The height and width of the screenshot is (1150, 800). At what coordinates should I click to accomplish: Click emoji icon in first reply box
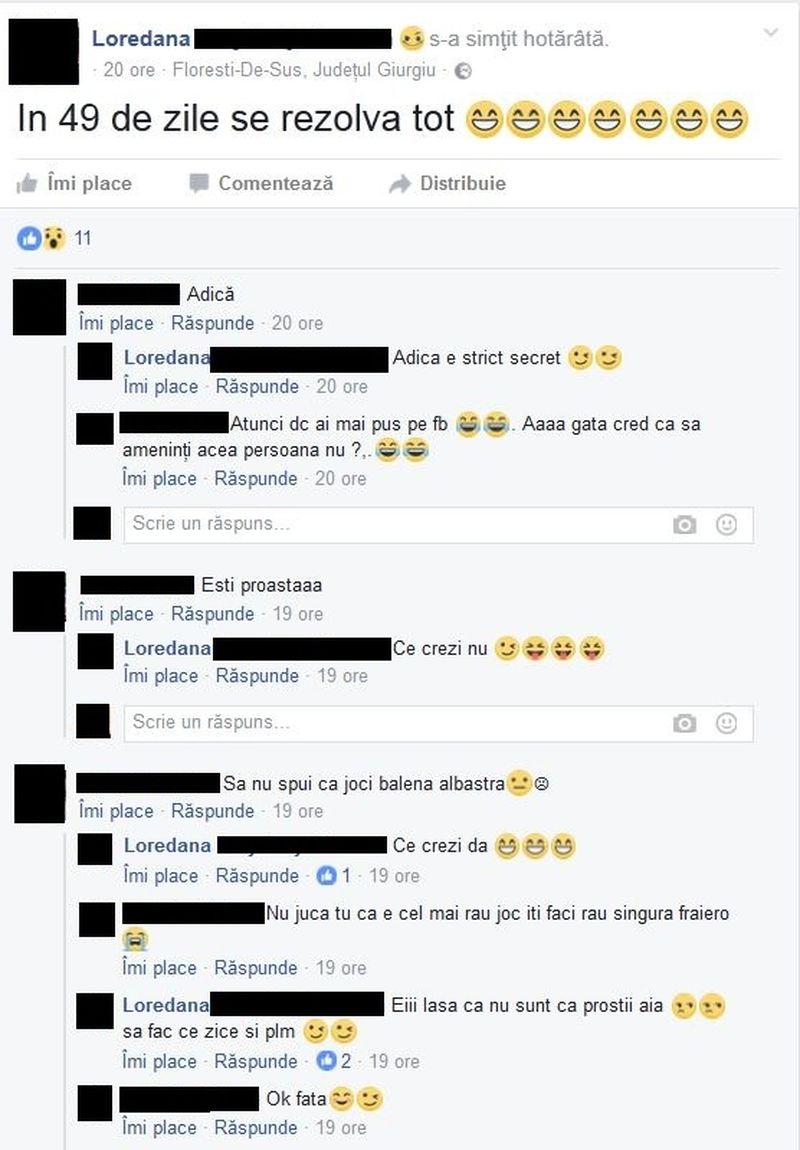click(x=726, y=524)
